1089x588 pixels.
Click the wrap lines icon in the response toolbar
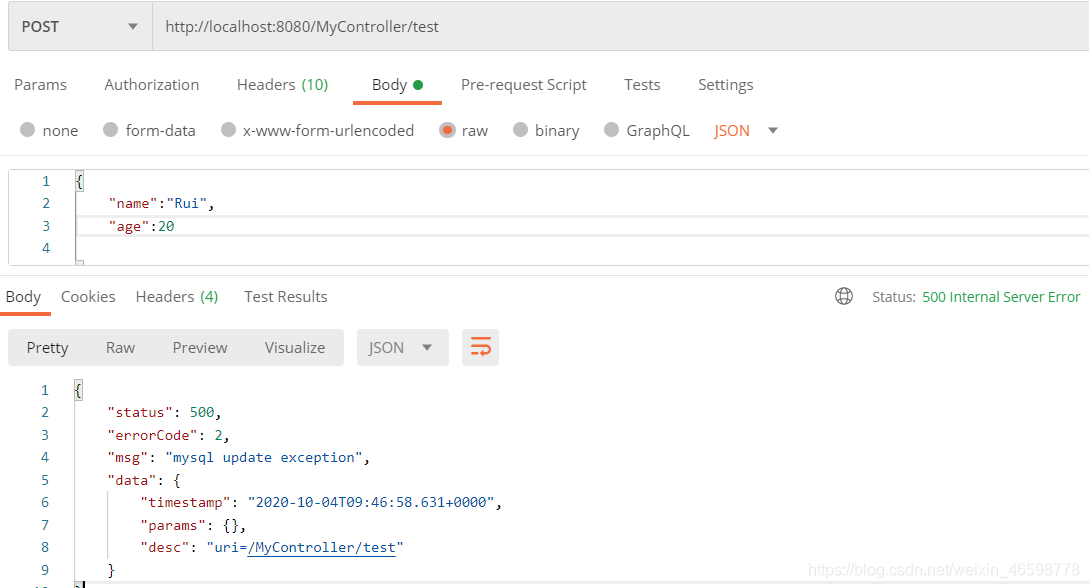[x=480, y=347]
